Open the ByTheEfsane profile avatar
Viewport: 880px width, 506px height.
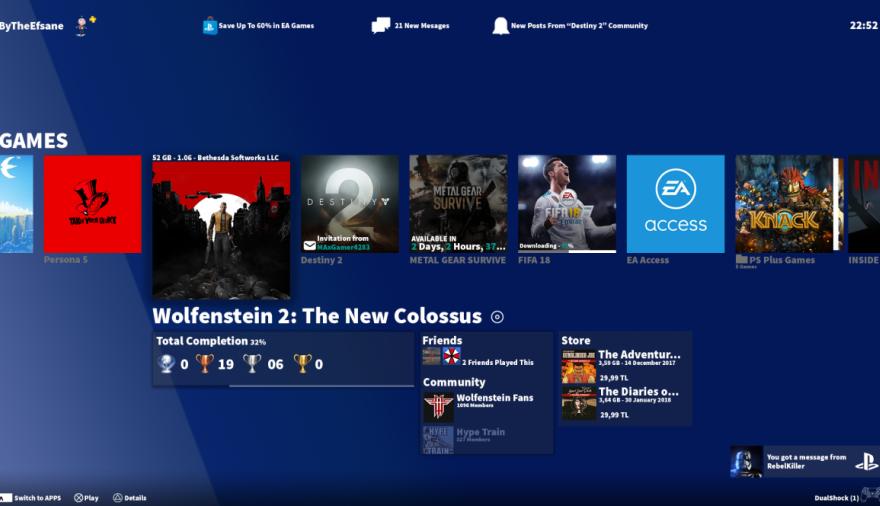click(82, 25)
